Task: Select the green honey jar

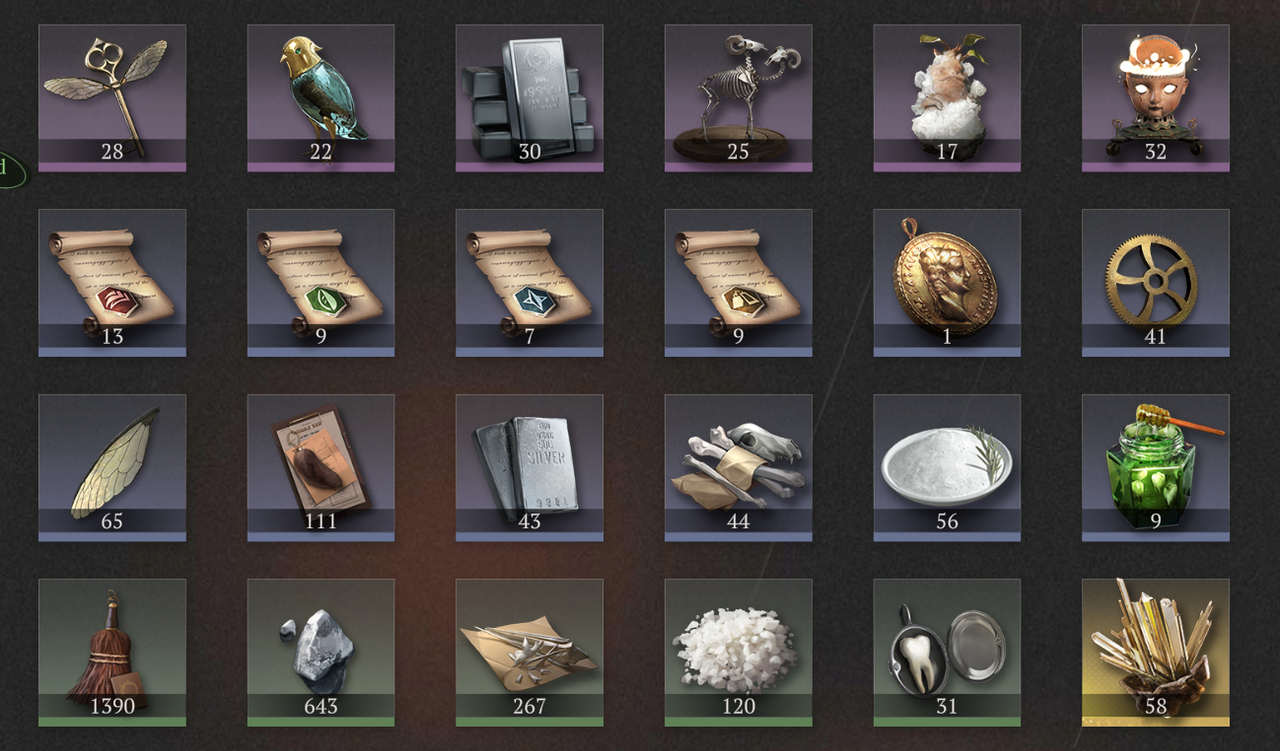Action: tap(1155, 468)
